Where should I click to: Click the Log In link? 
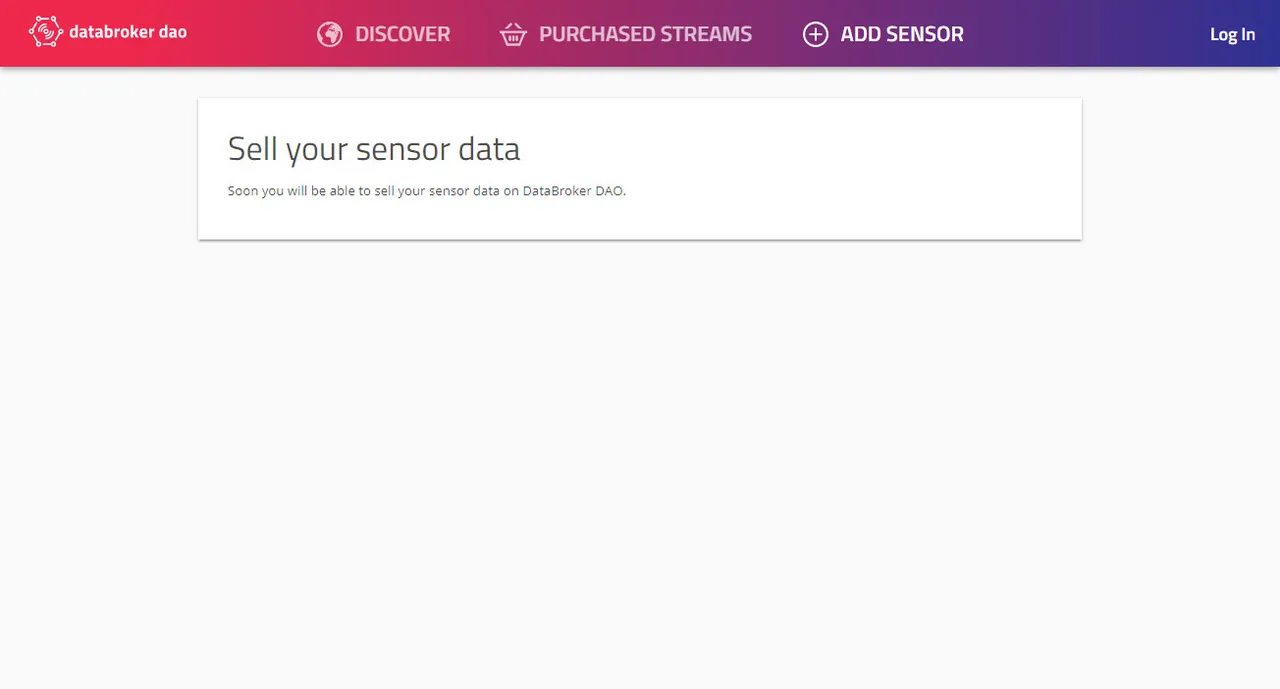(x=1232, y=34)
